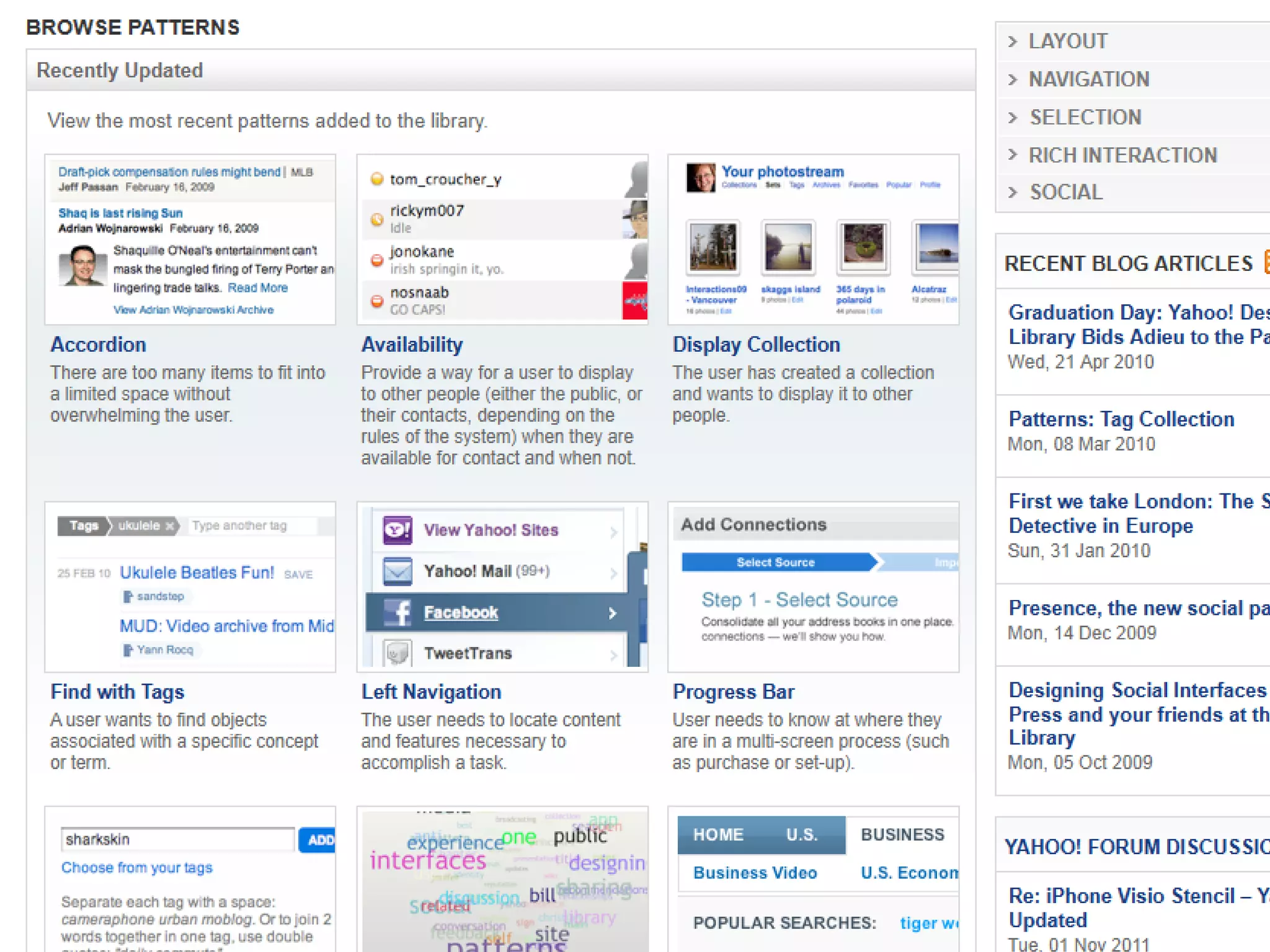Expand the RICH INTERACTION category

(1122, 155)
